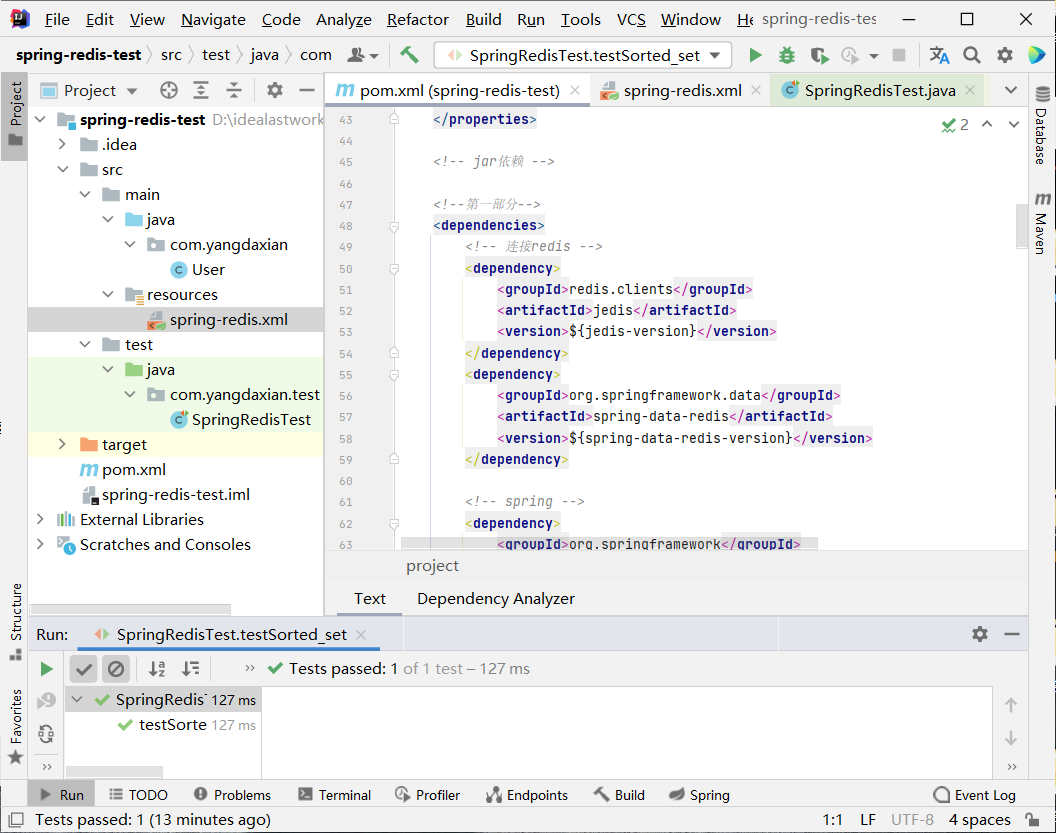Build project with hammer icon

coord(409,55)
